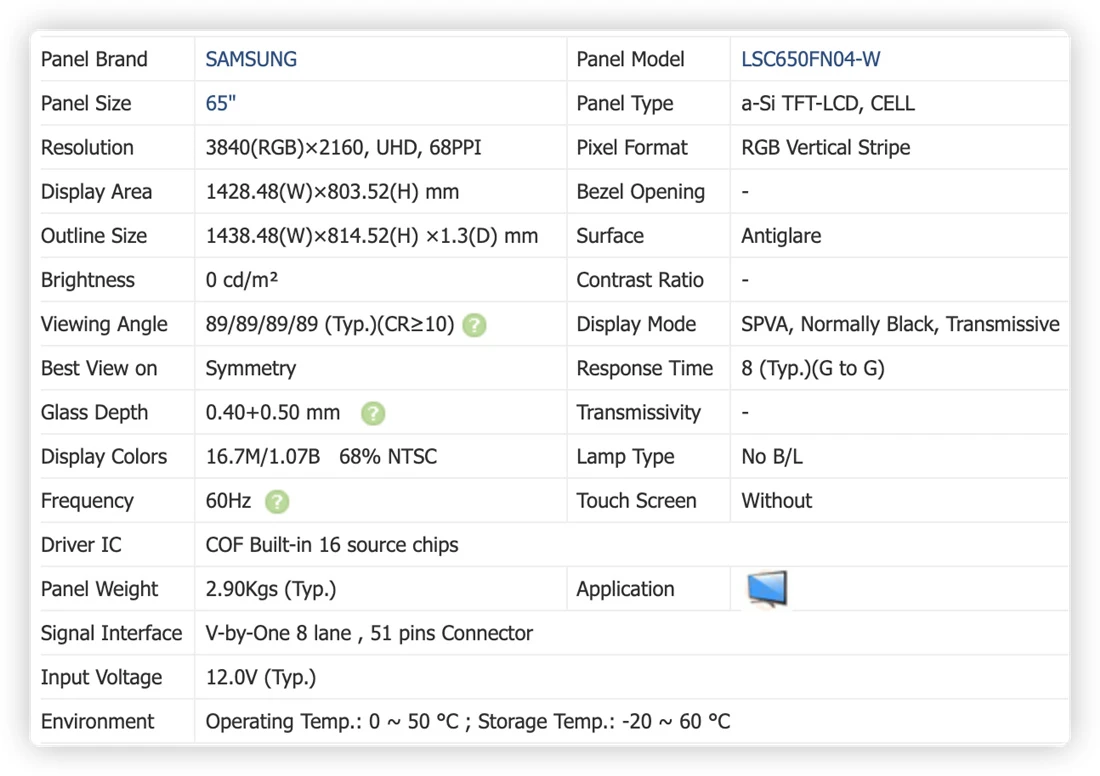1100x776 pixels.
Task: Click the 'Display Area' label
Action: coord(96,192)
